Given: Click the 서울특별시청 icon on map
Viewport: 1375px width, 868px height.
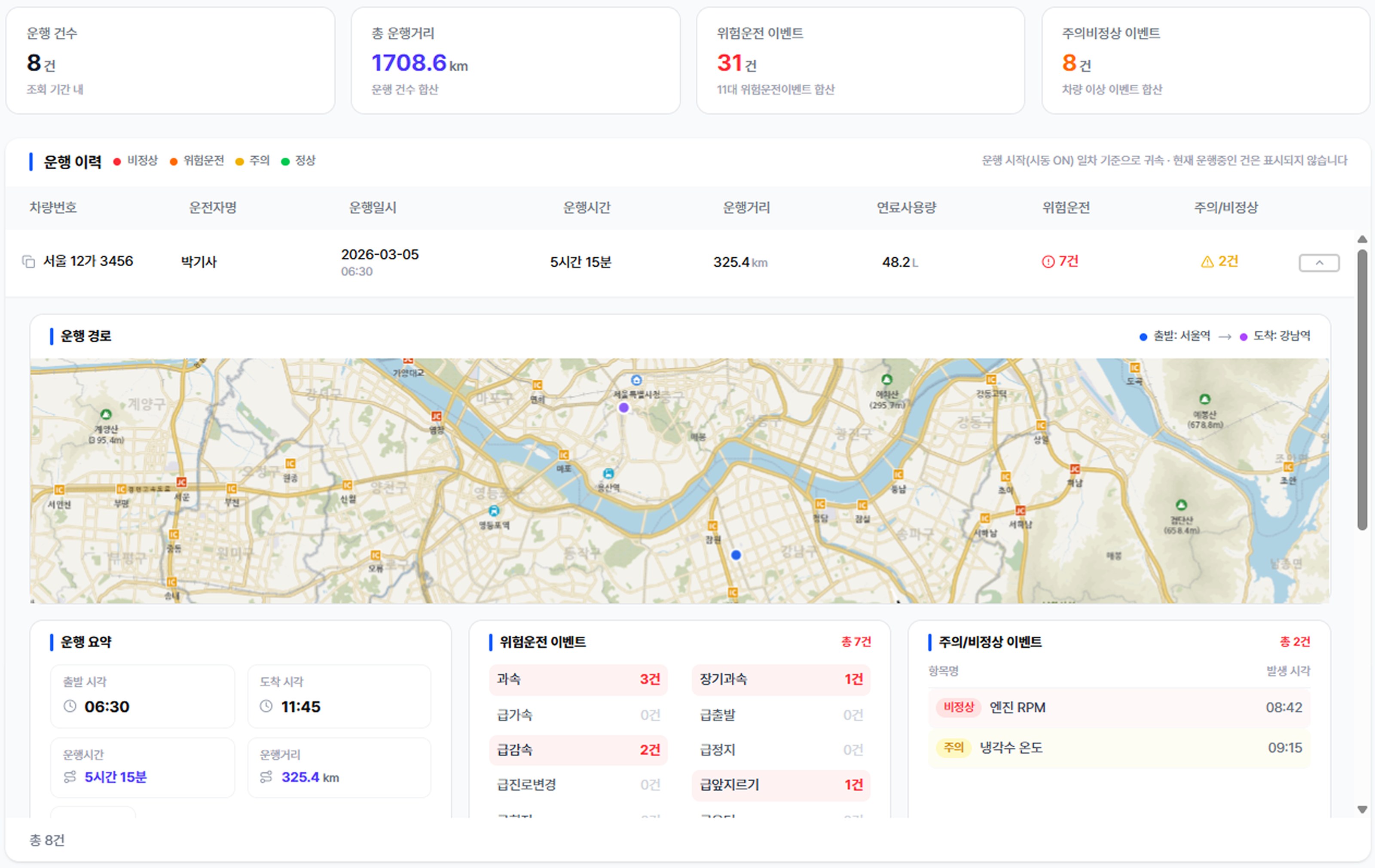Looking at the screenshot, I should pyautogui.click(x=636, y=380).
